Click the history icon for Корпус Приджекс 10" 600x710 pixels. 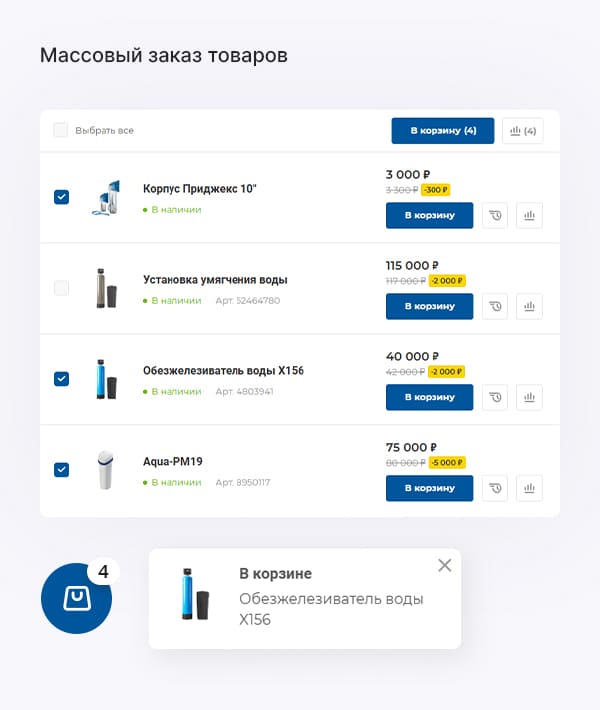pyautogui.click(x=495, y=215)
